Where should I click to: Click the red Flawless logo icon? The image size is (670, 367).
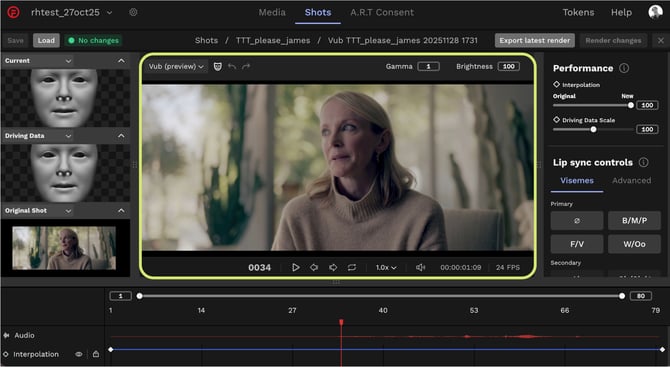coord(13,12)
